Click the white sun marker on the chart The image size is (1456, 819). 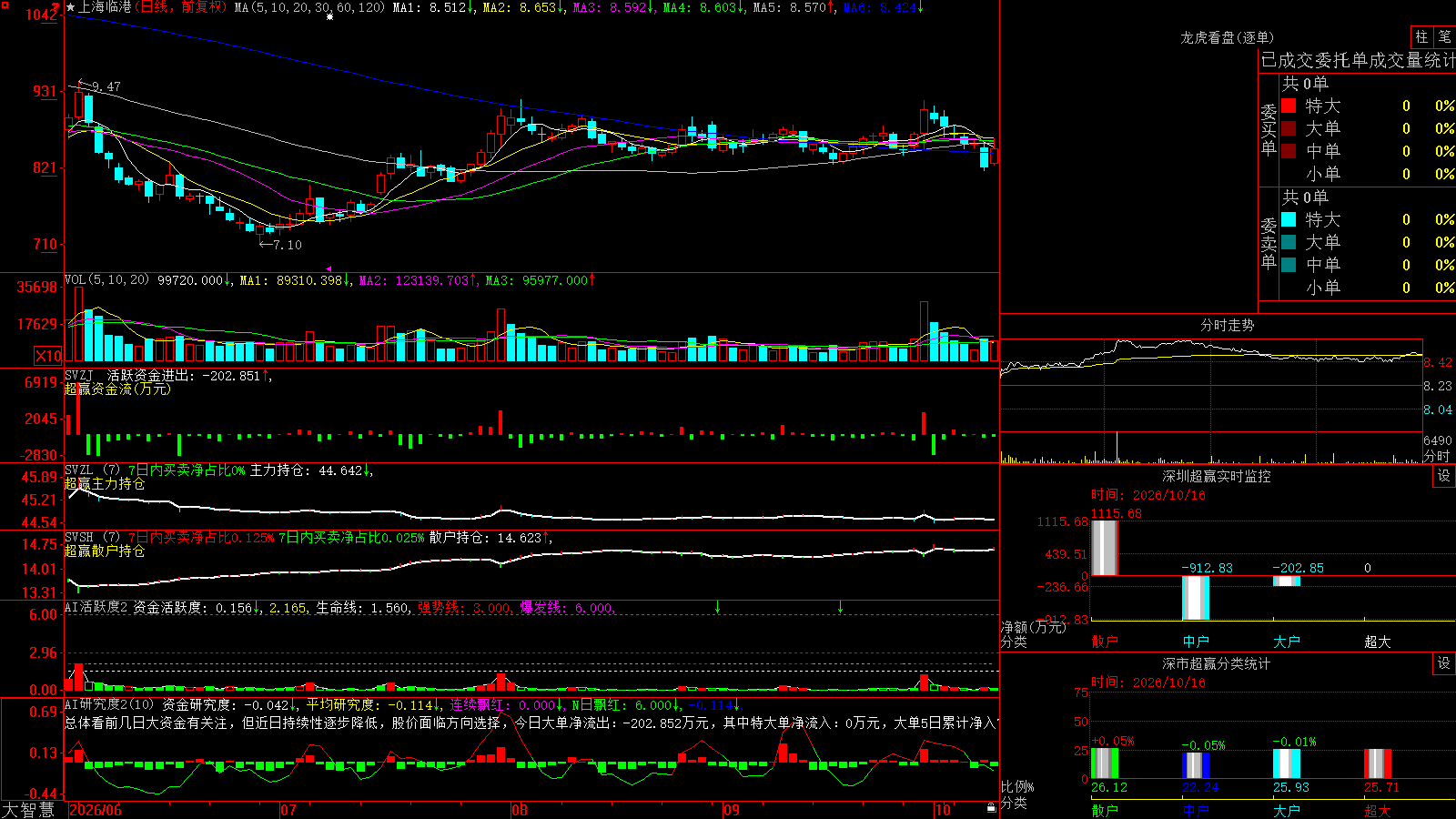tap(329, 16)
